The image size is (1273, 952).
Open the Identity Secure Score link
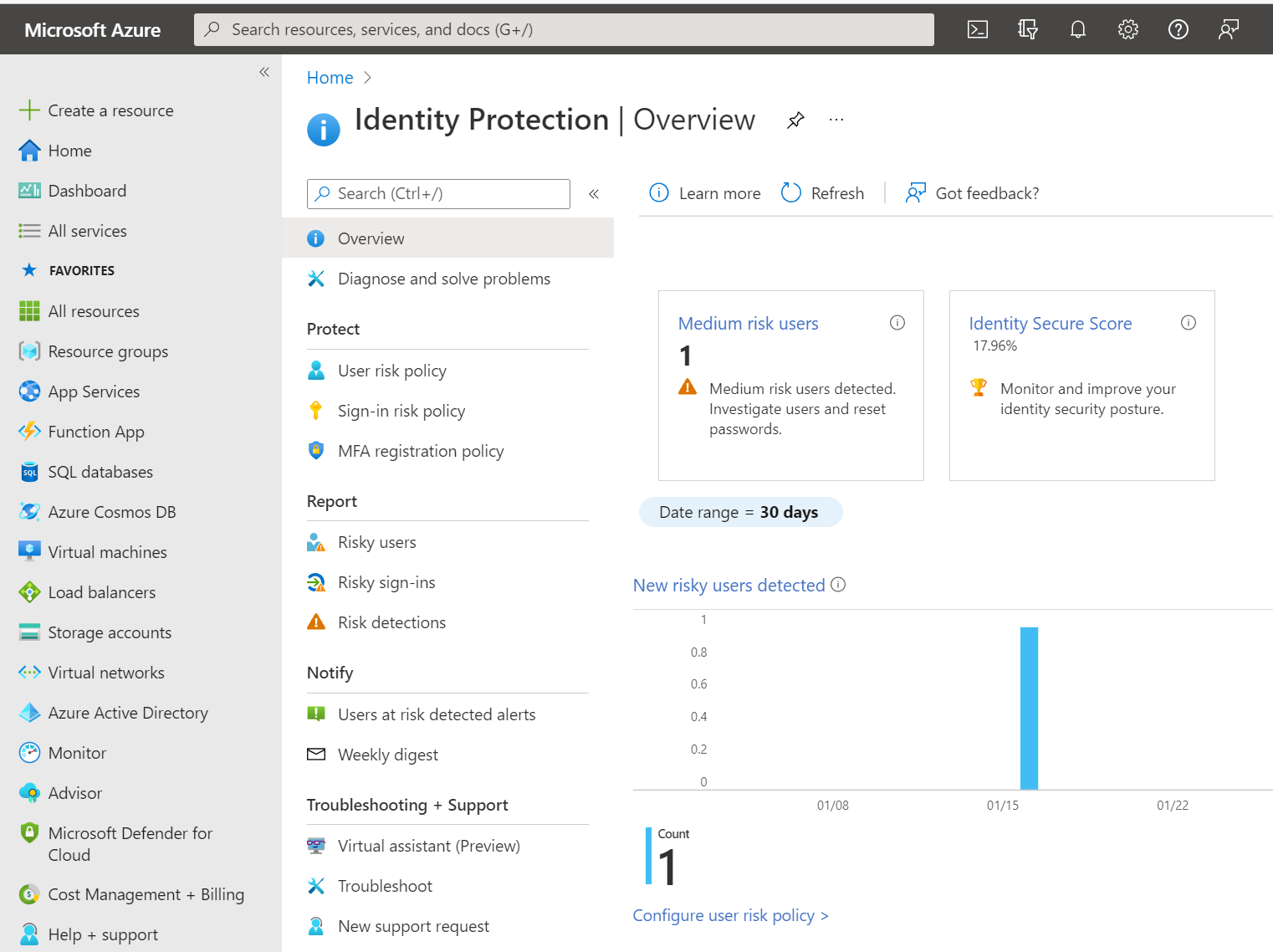coord(1051,324)
